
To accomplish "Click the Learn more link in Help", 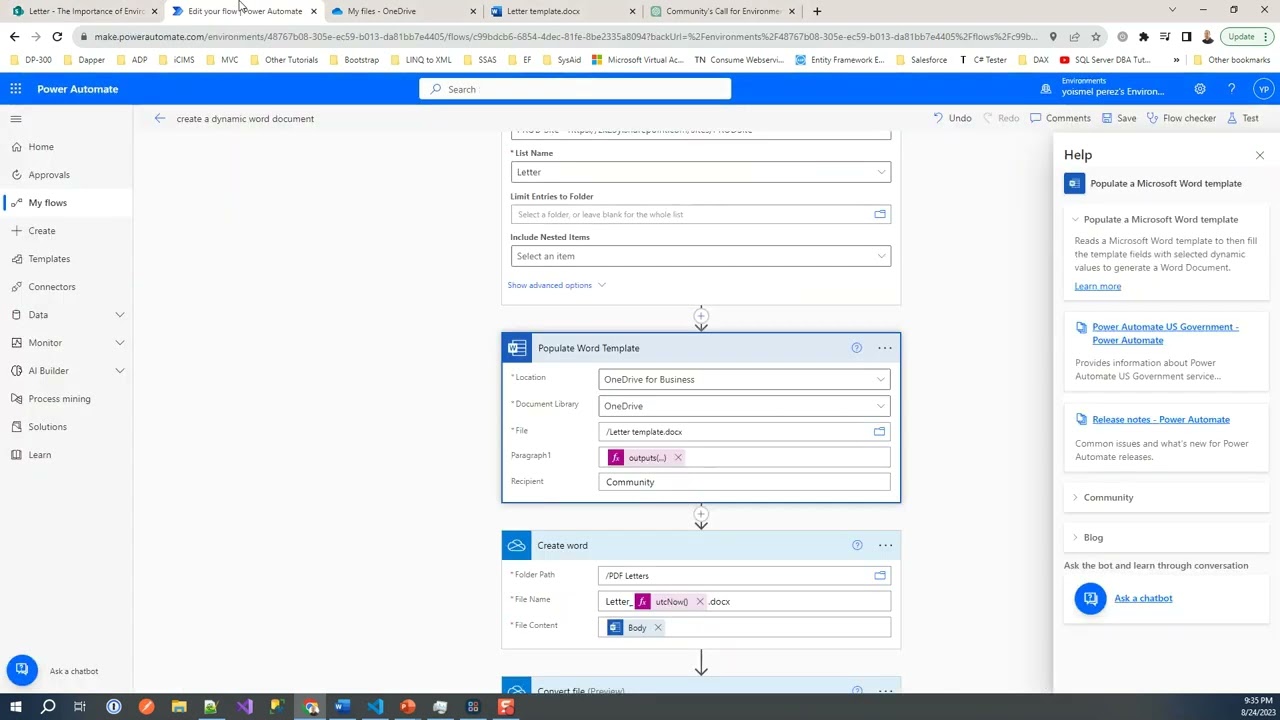I will 1098,286.
